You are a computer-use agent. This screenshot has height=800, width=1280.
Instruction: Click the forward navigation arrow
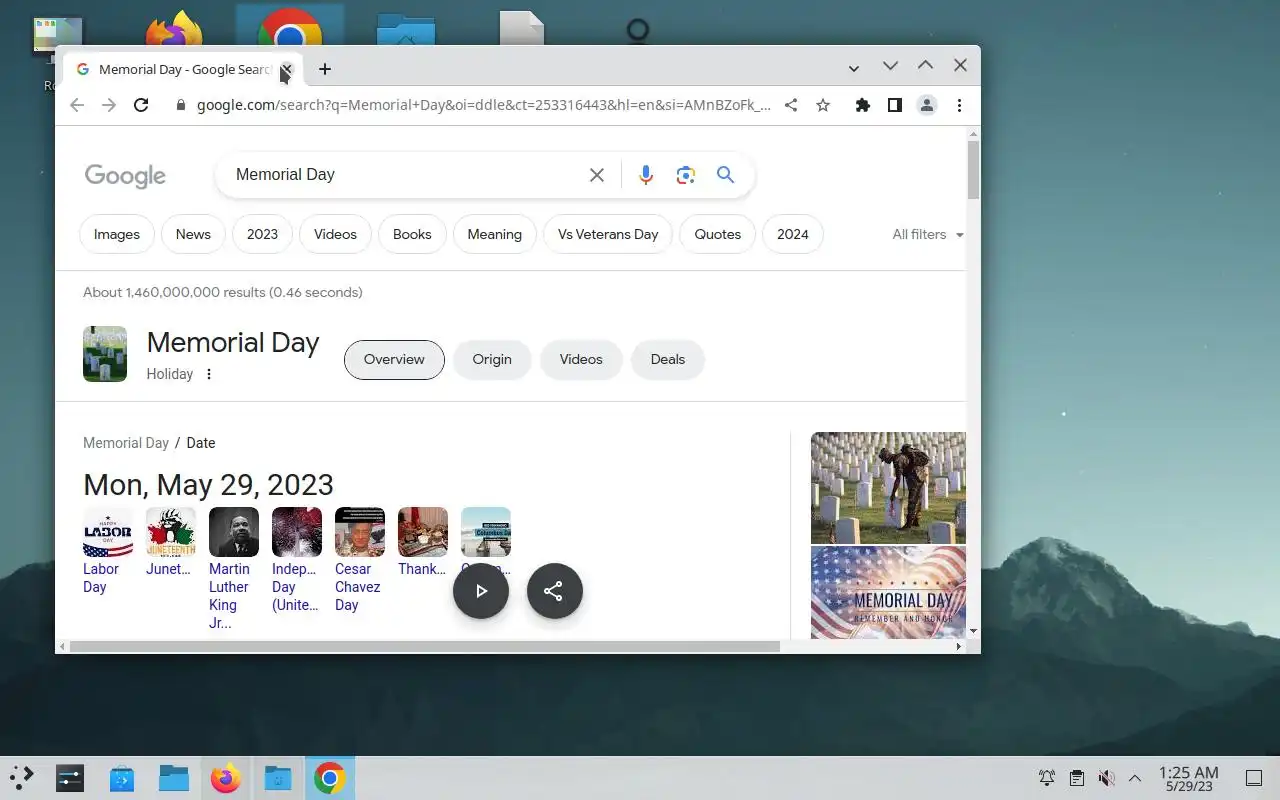[109, 105]
